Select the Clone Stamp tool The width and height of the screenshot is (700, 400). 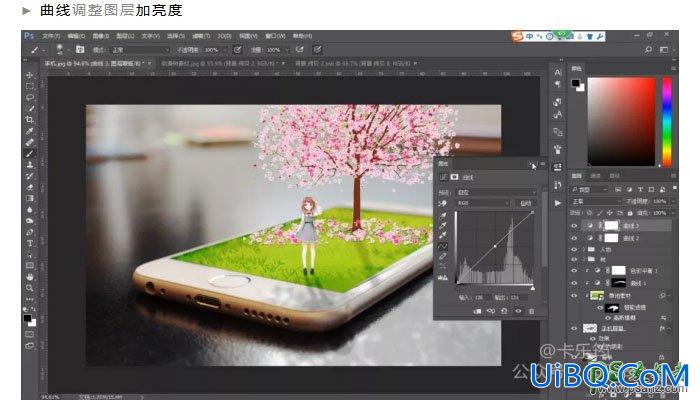pos(30,165)
